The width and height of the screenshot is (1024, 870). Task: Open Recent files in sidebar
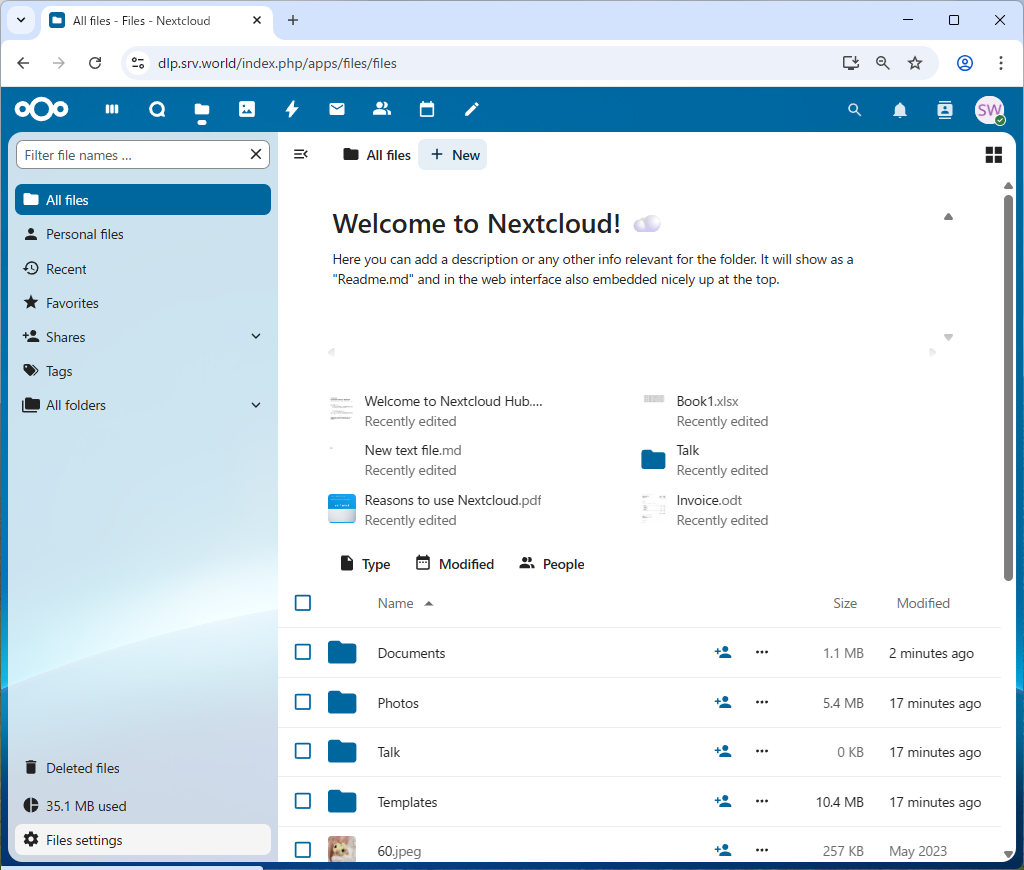[x=66, y=269]
